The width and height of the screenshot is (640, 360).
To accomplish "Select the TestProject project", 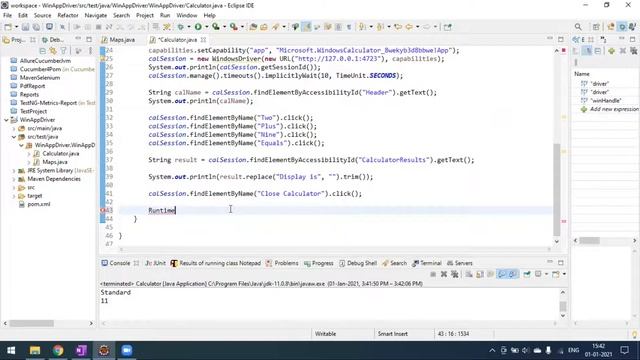I will (33, 111).
